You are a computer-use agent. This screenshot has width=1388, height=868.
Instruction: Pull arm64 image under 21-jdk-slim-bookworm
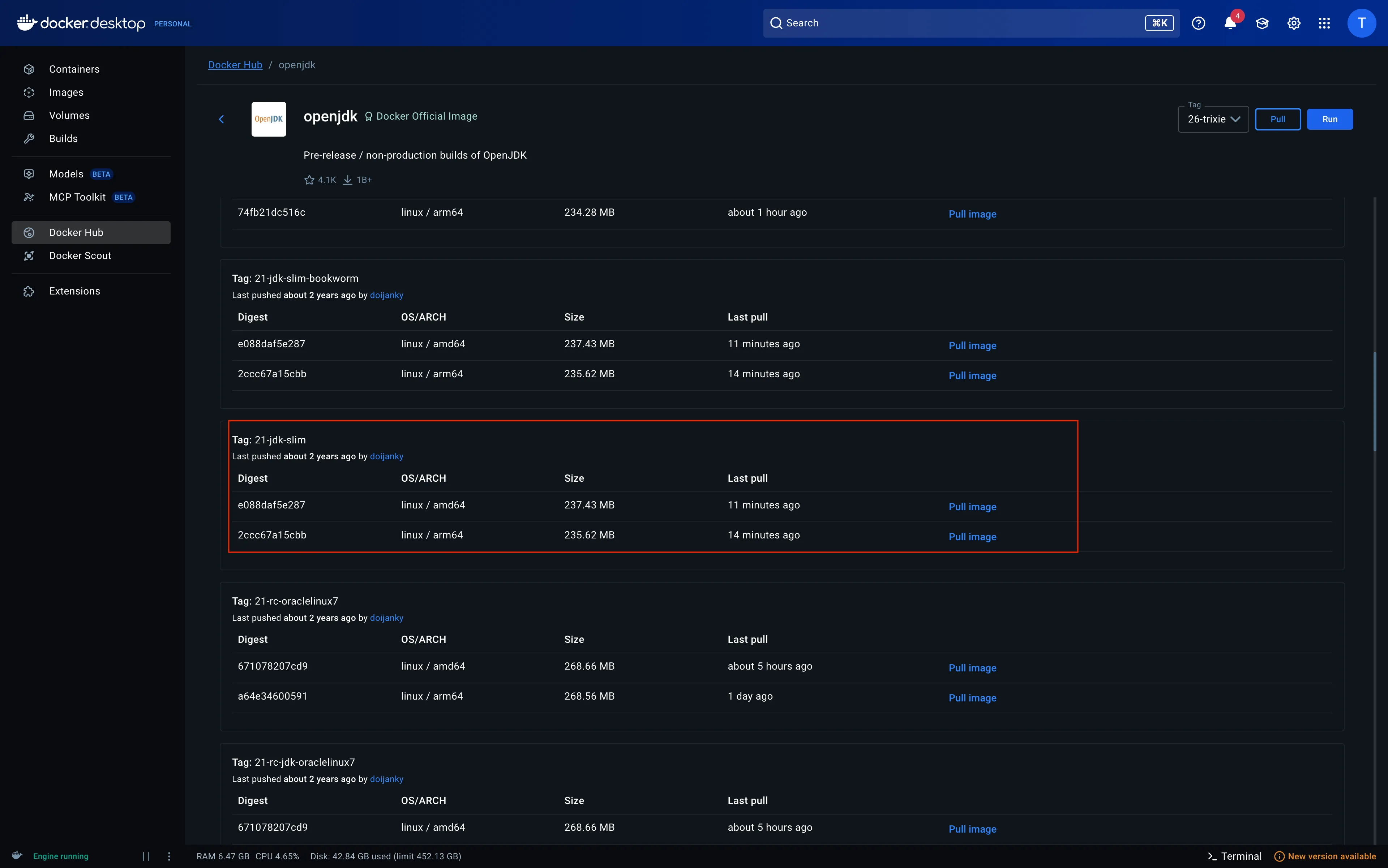pos(972,375)
